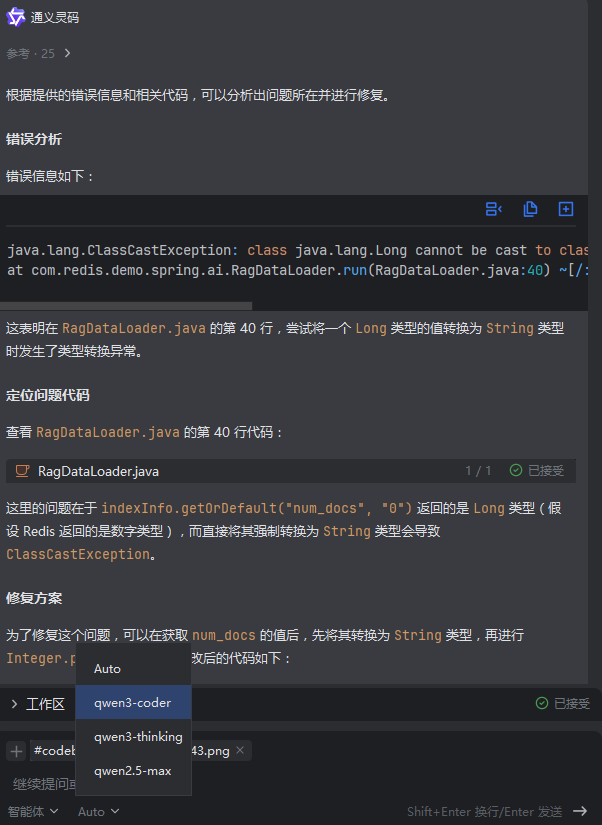Image resolution: width=602 pixels, height=825 pixels.
Task: Click the Java cup icon on file card
Action: point(21,471)
